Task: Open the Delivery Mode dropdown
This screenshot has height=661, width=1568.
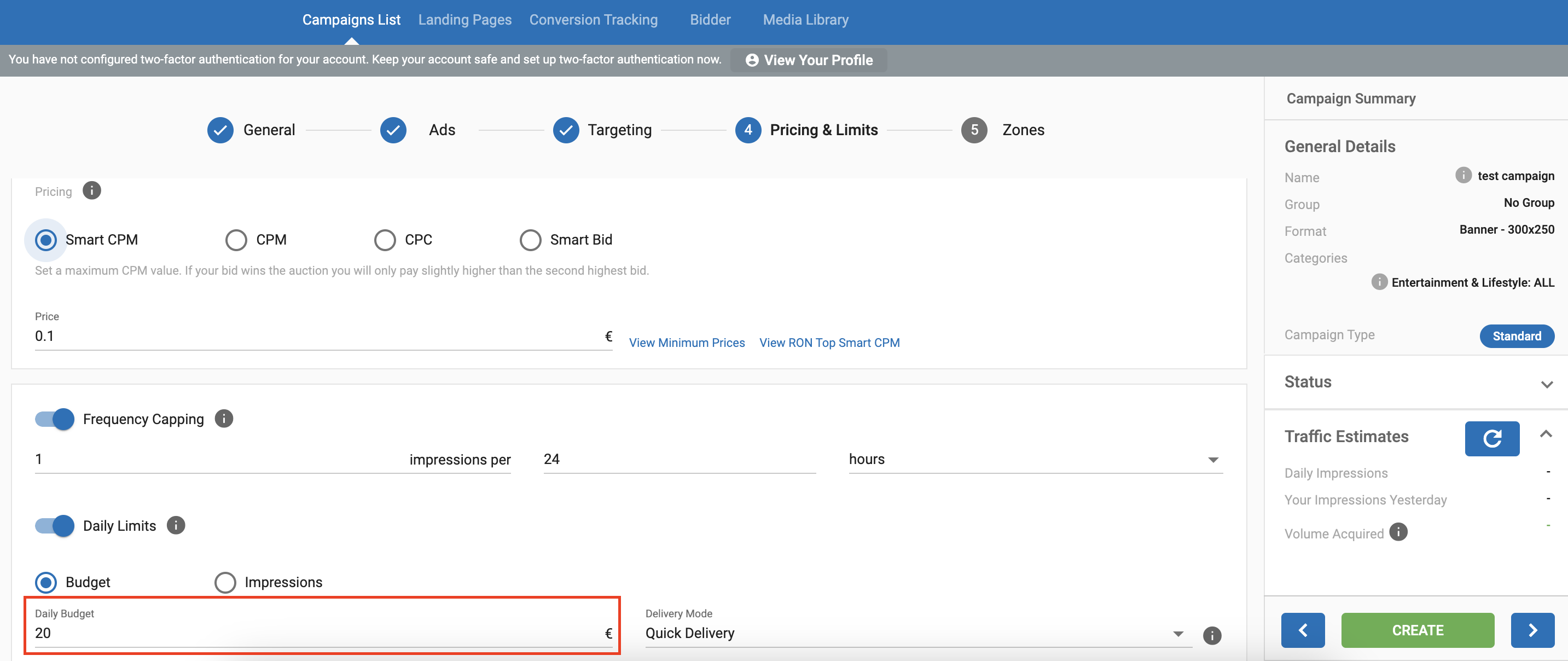Action: (x=913, y=634)
